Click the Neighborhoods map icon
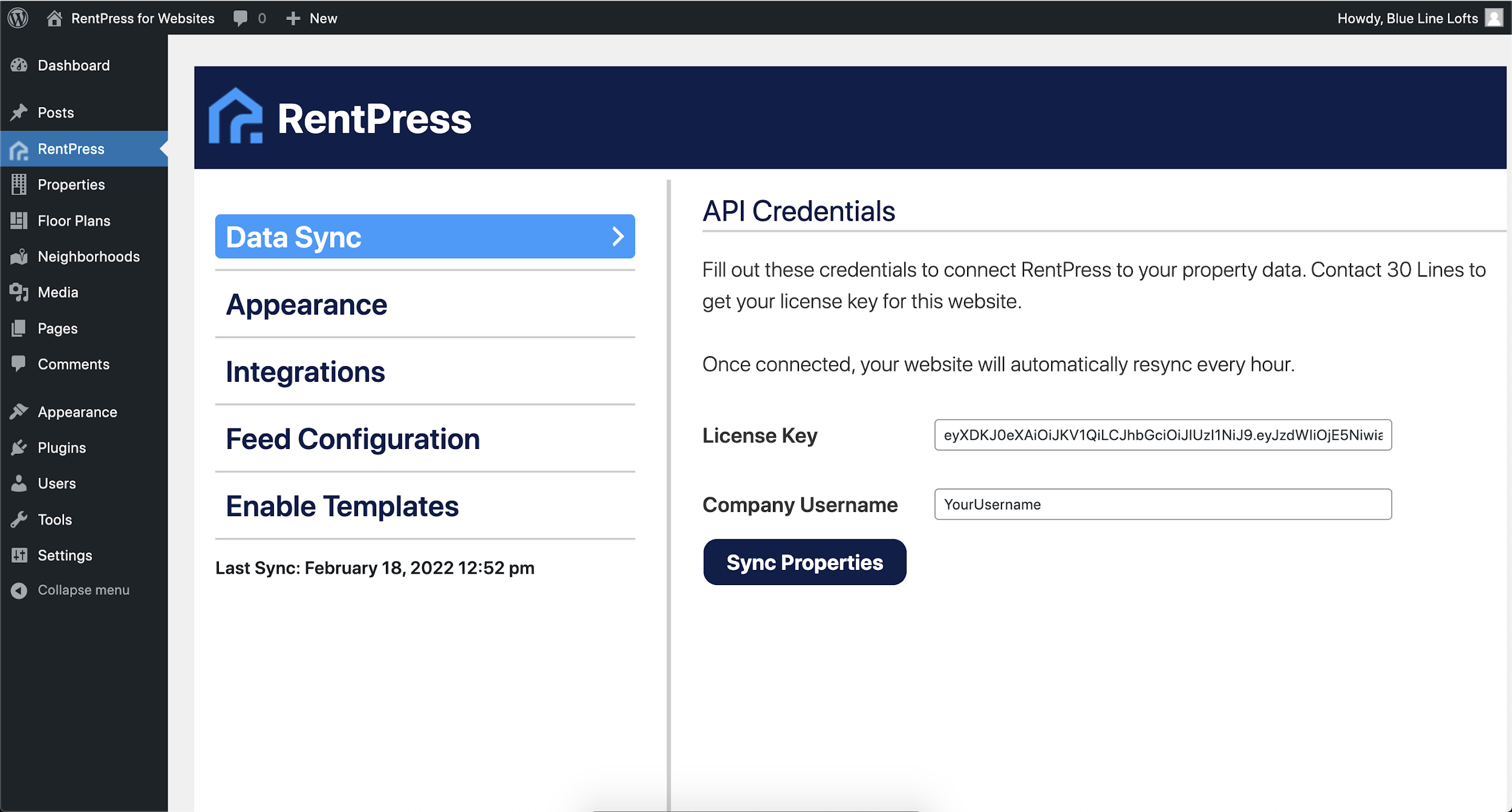1512x812 pixels. [x=19, y=257]
